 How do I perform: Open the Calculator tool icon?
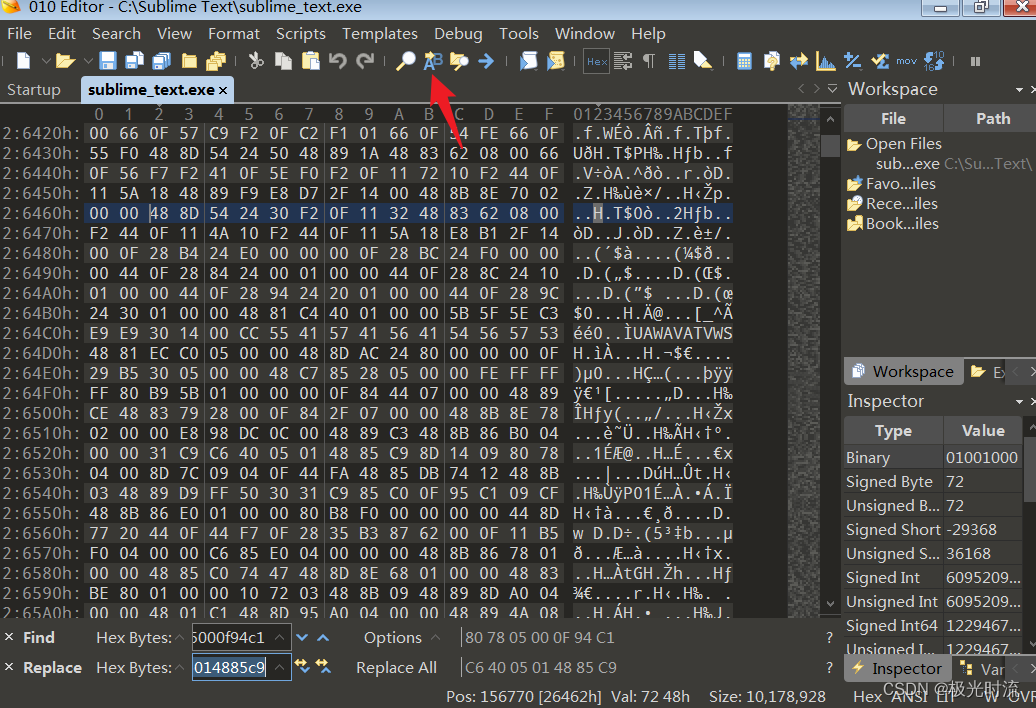[x=744, y=61]
